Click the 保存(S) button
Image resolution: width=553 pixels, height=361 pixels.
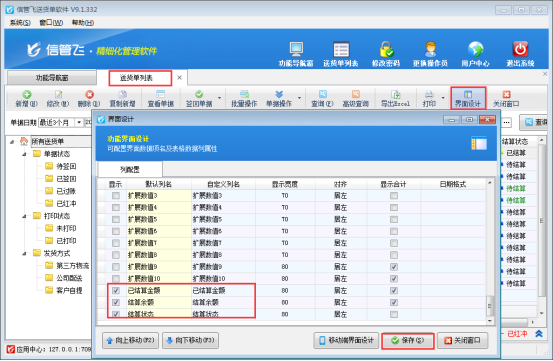408,341
